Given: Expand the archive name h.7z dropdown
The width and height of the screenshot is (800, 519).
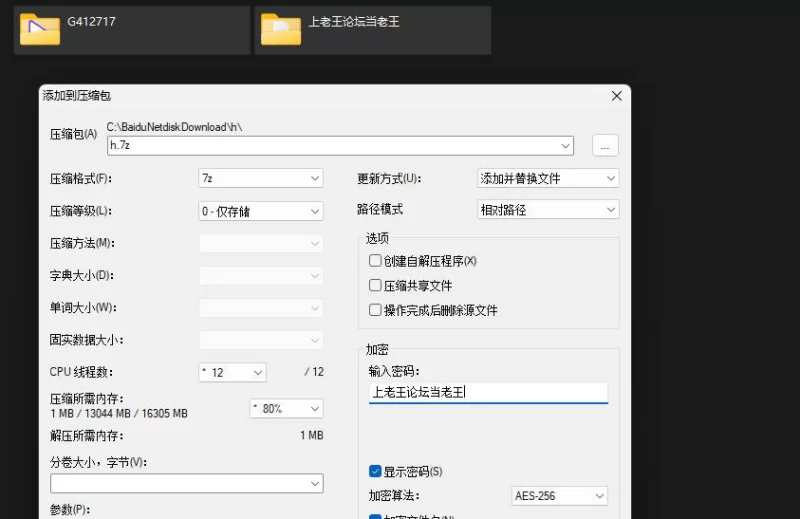Looking at the screenshot, I should pyautogui.click(x=565, y=146).
